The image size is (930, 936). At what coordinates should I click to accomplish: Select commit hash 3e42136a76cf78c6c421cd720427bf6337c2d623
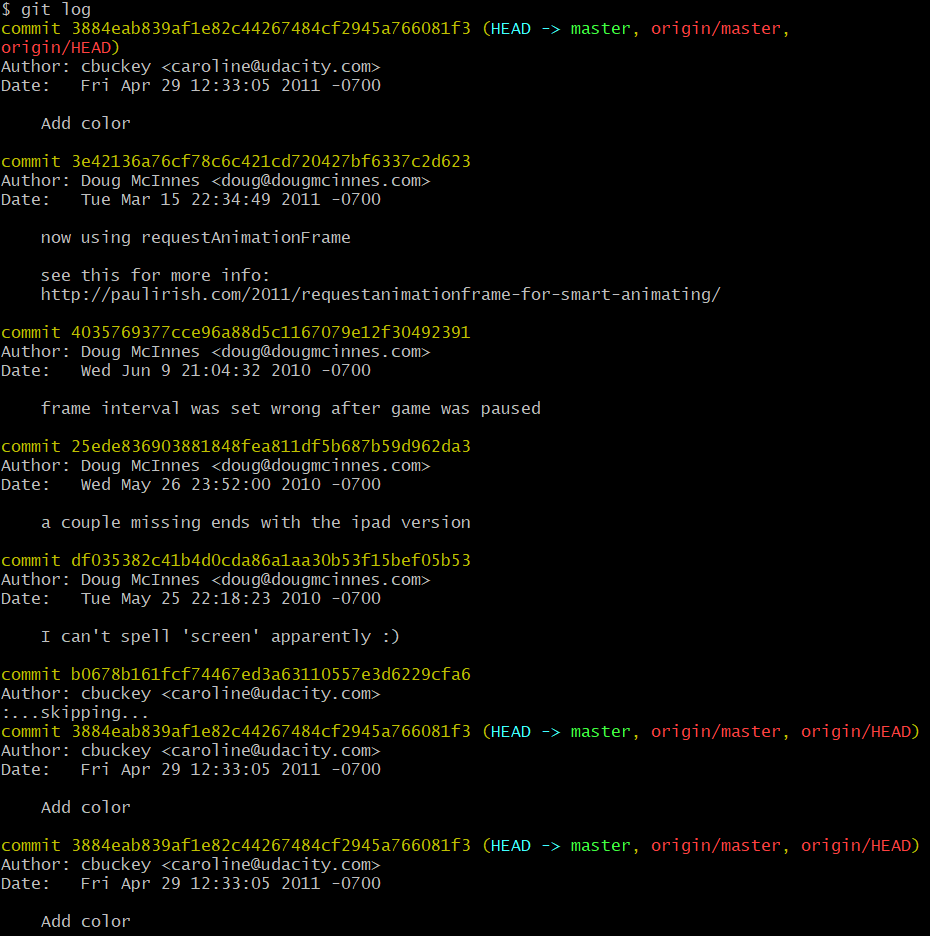tap(271, 161)
